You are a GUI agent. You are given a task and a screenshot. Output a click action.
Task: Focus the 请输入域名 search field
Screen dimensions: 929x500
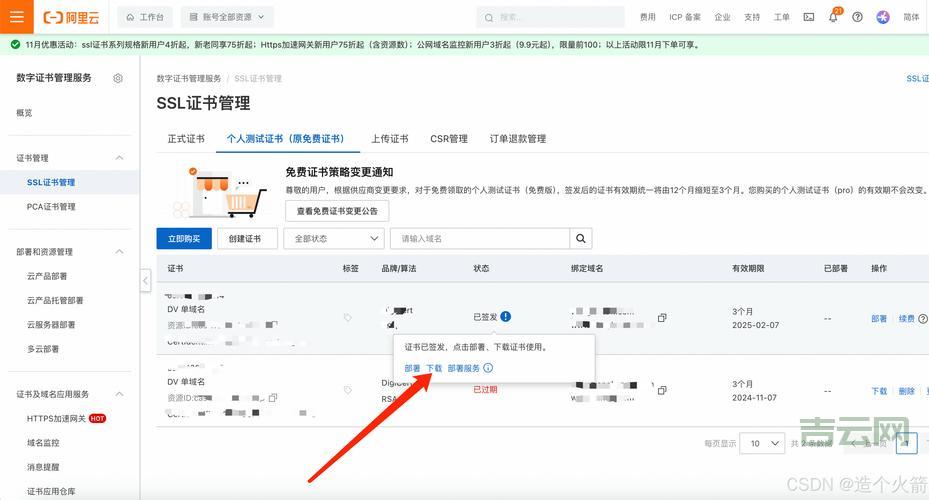pyautogui.click(x=480, y=238)
